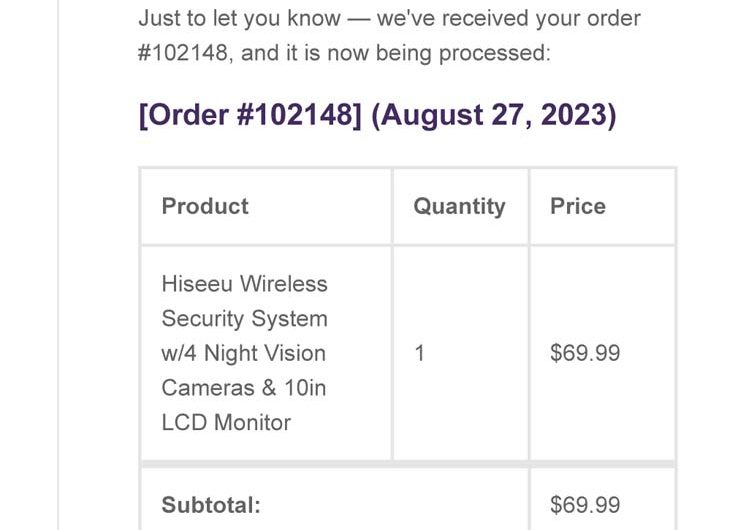This screenshot has height=530, width=749.
Task: Click the Subtotal: label
Action: point(211,505)
